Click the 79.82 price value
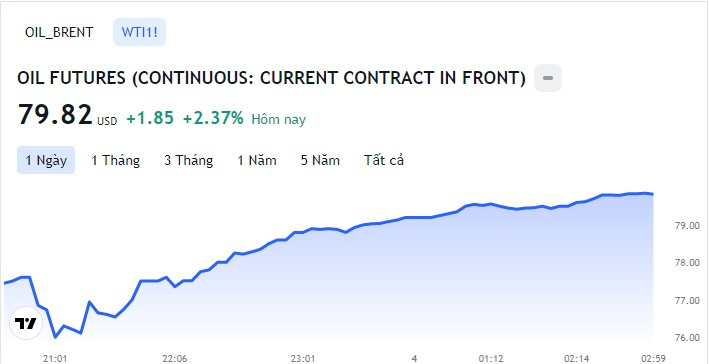The image size is (709, 364). pos(55,114)
